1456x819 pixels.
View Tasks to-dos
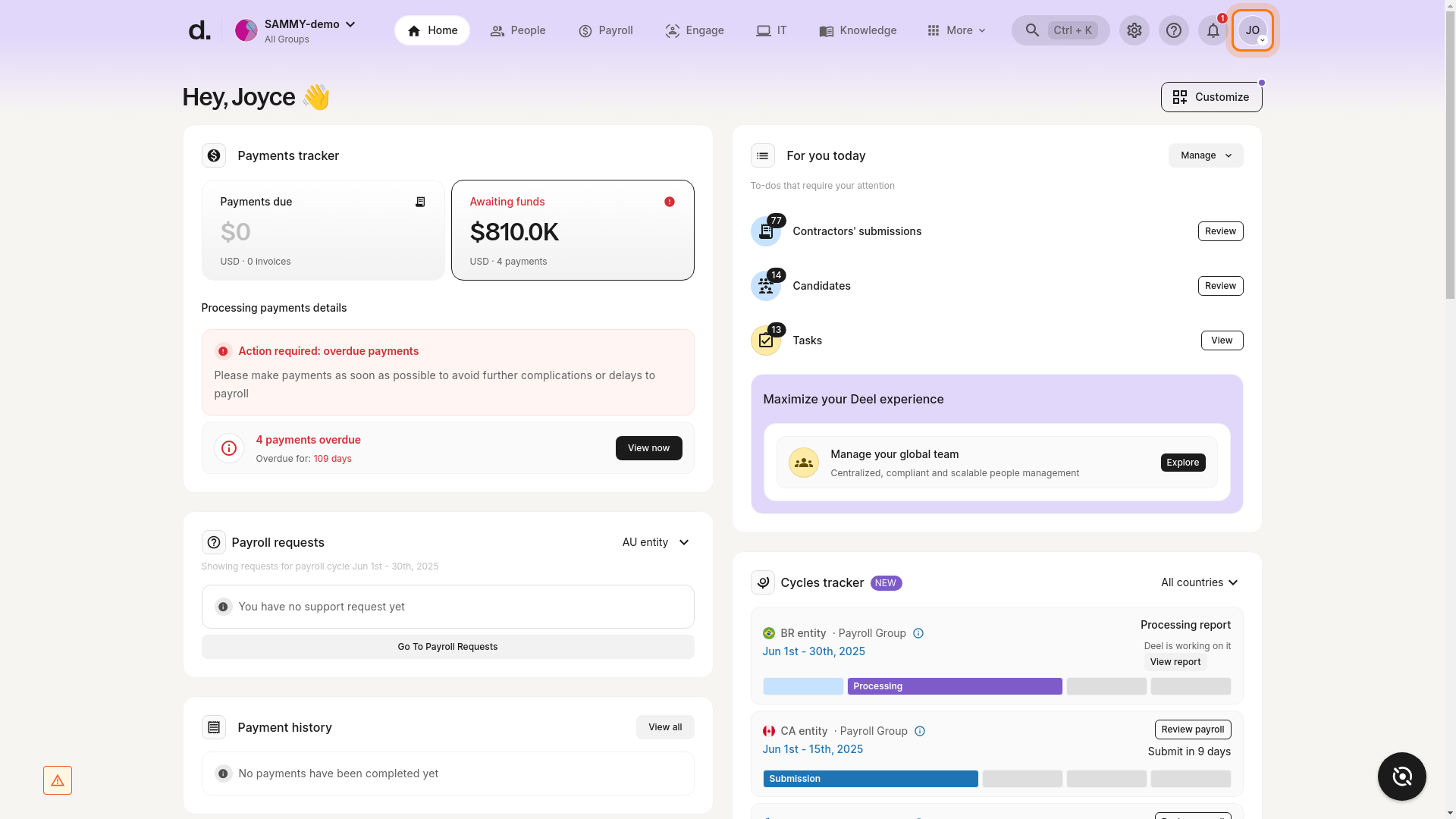(1222, 340)
